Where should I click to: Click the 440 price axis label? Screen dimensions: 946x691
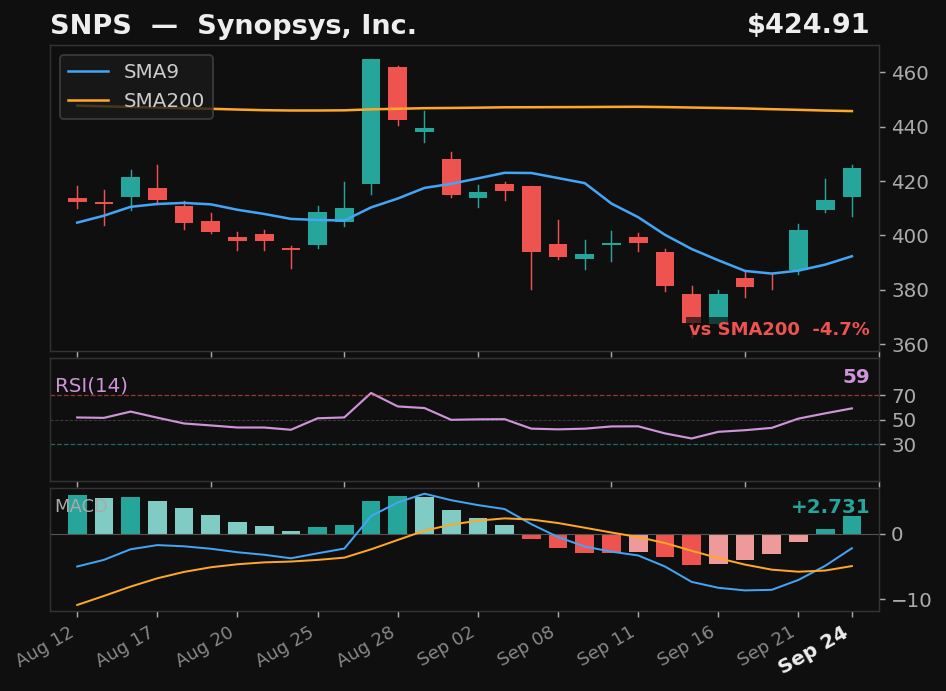tap(912, 127)
